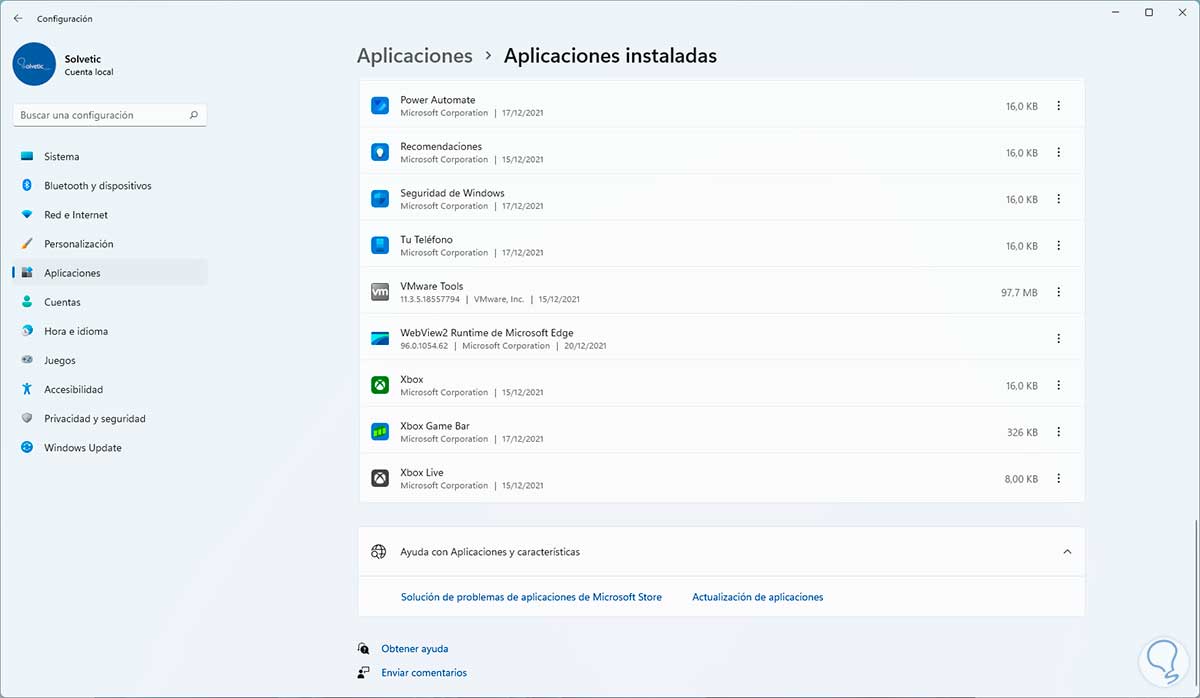Open Hora e idioma category
1200x698 pixels.
coord(110,331)
